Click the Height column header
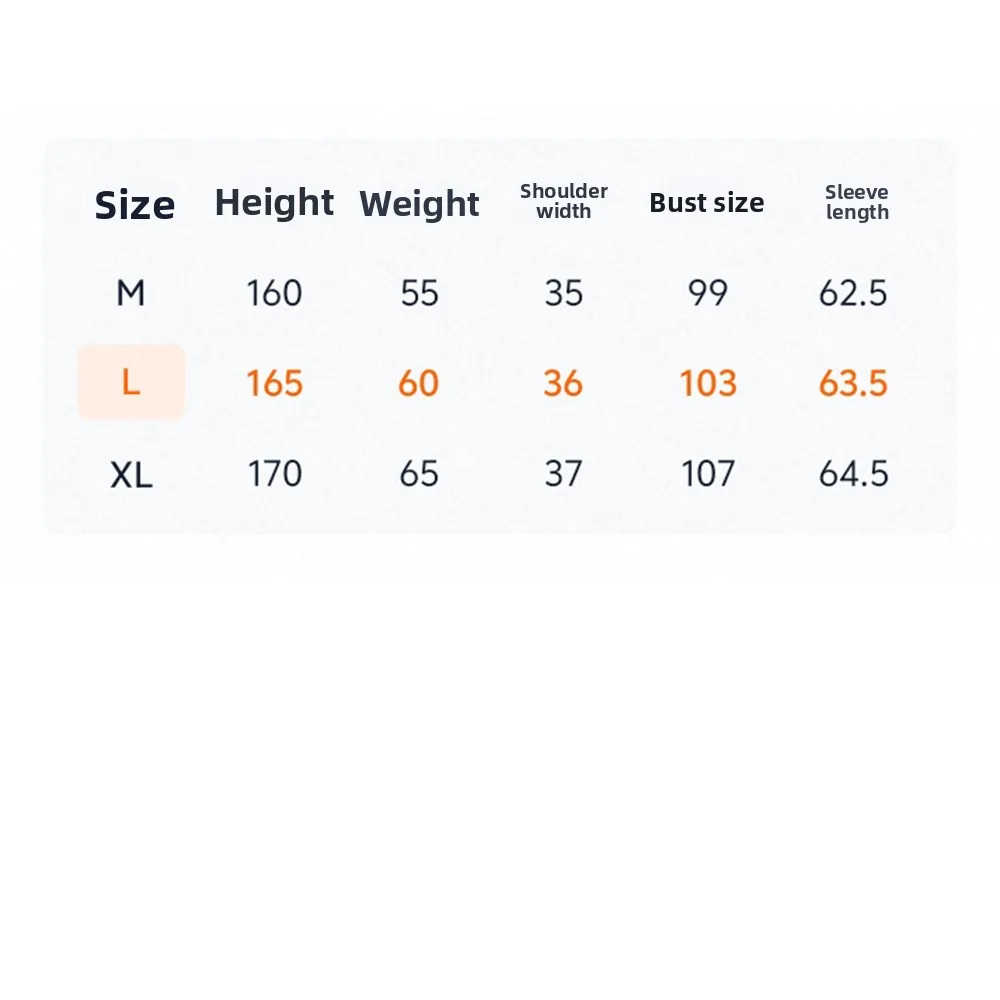1000x1000 pixels. click(274, 203)
